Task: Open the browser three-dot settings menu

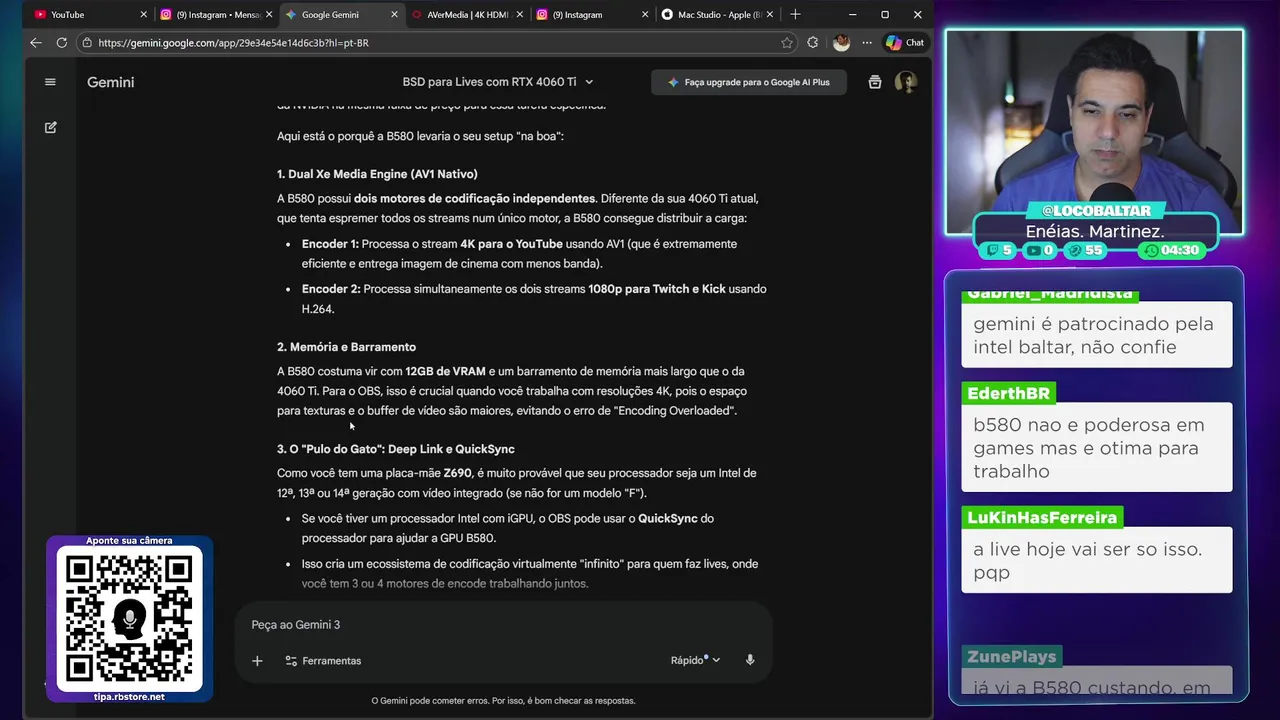Action: [x=866, y=43]
